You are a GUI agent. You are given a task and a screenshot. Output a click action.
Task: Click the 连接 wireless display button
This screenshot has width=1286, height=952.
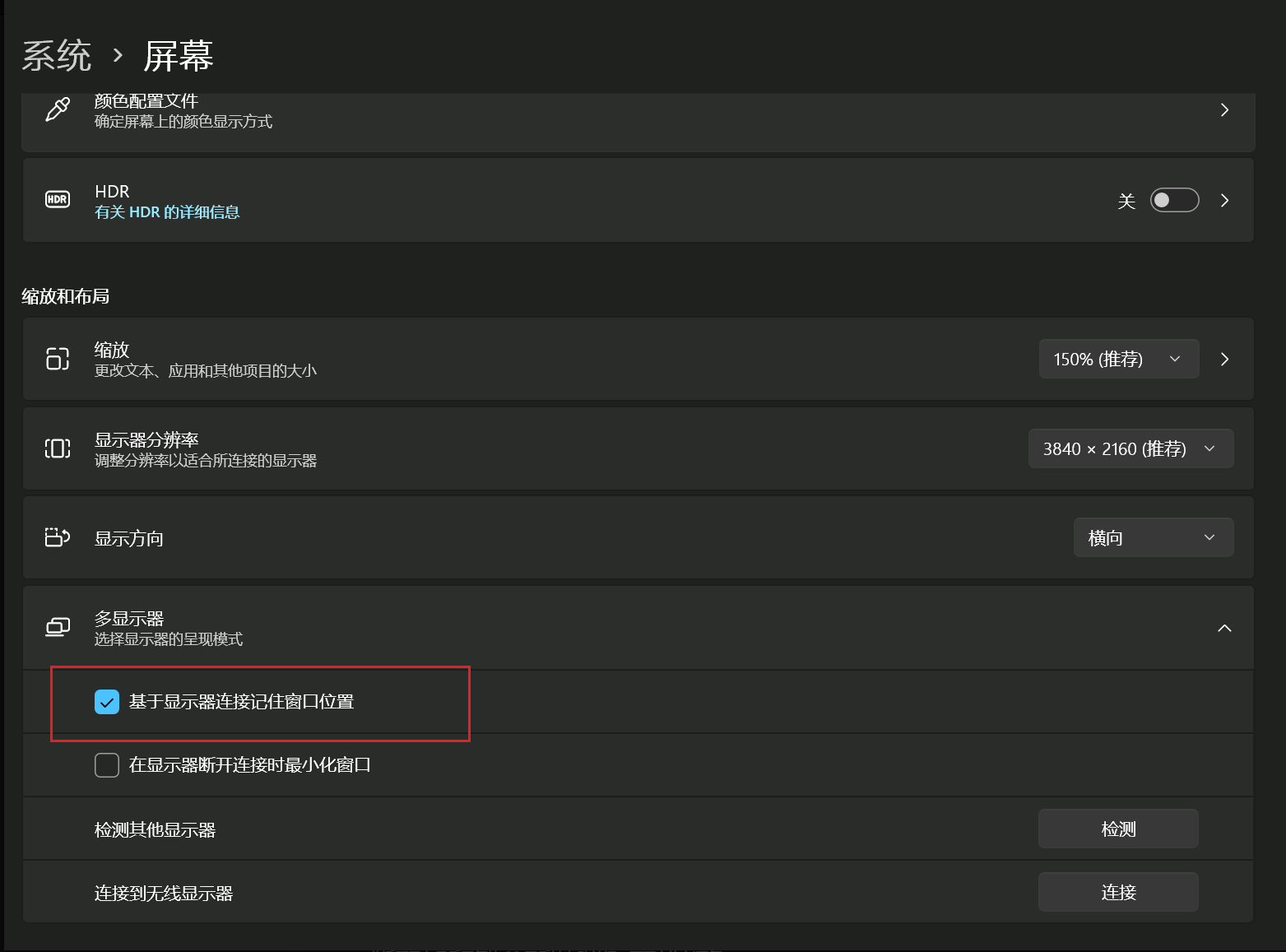click(x=1118, y=892)
